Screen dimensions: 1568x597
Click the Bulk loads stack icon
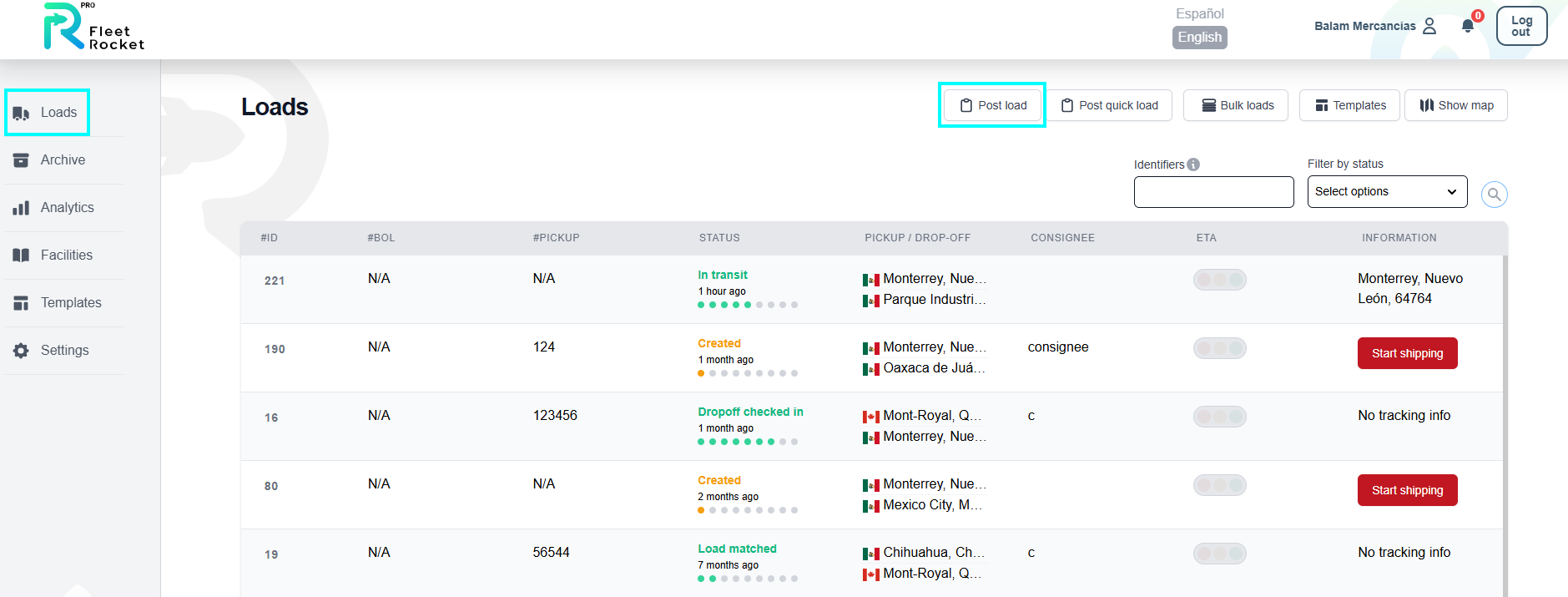[x=1208, y=105]
